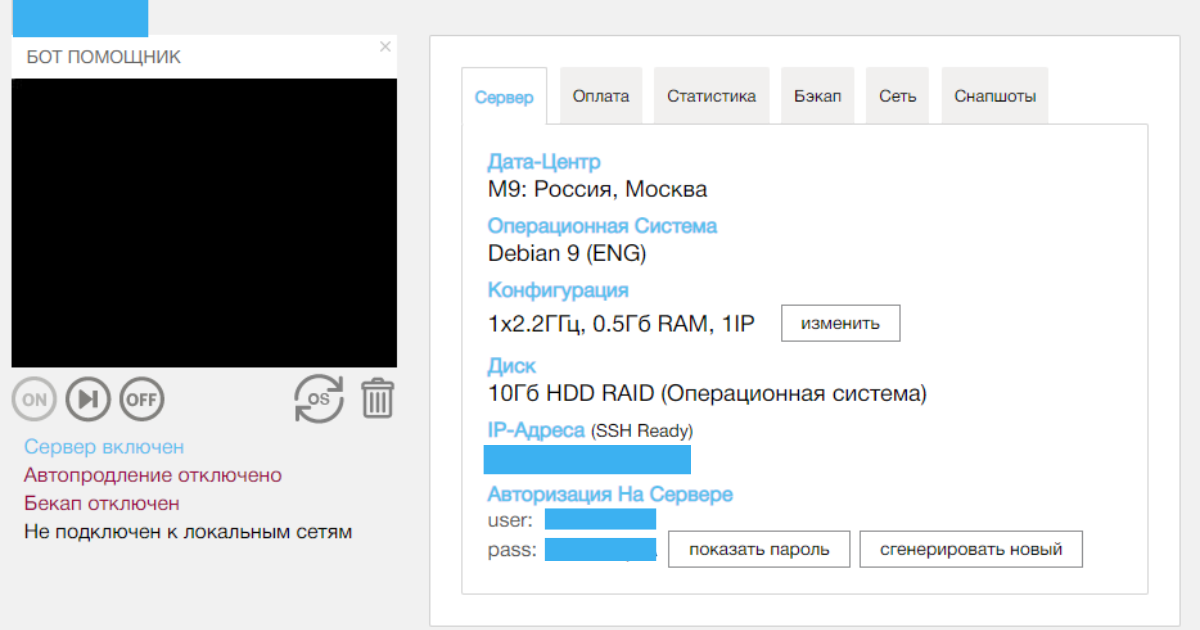Viewport: 1200px width, 630px height.
Task: Reinstall the OS via the circular OS icon
Action: pos(318,398)
